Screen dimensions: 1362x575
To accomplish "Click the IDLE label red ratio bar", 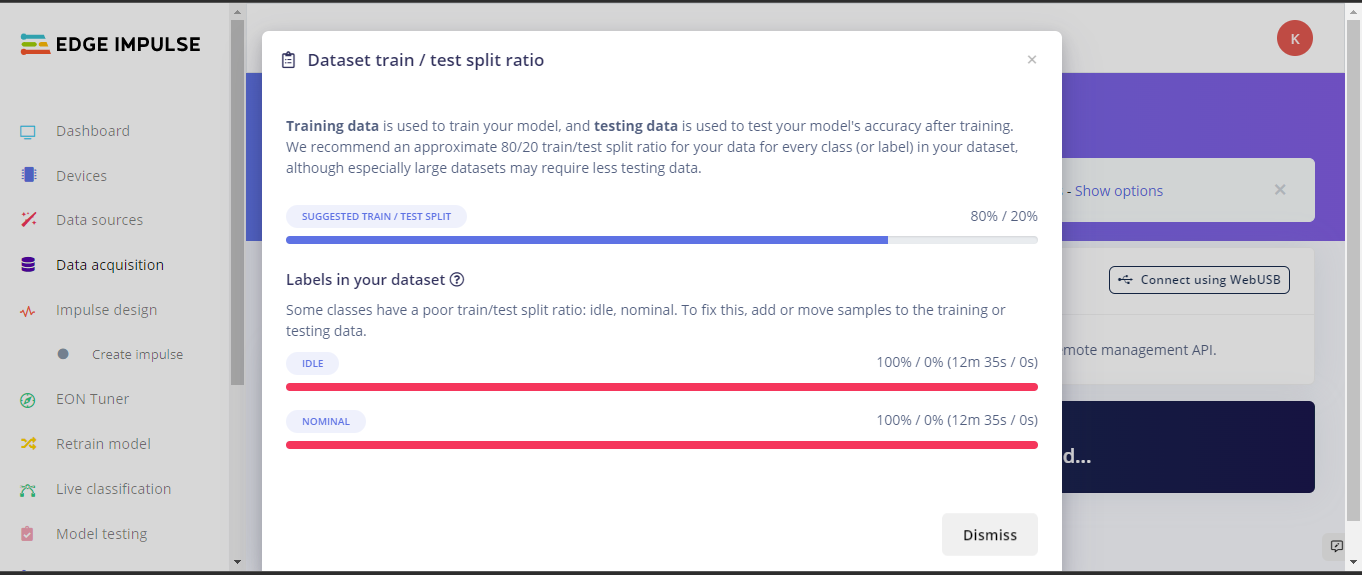I will pyautogui.click(x=662, y=387).
